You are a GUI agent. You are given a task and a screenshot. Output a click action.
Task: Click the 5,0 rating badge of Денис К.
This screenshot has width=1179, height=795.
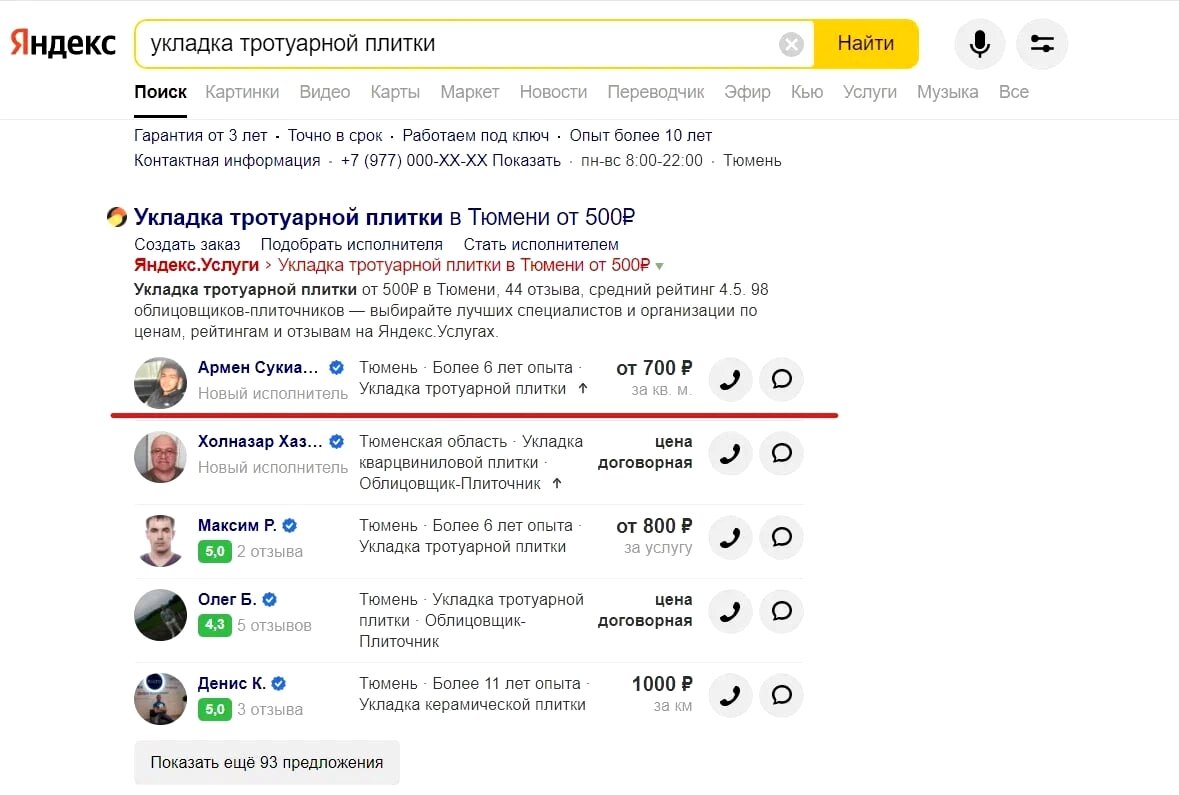click(x=214, y=709)
